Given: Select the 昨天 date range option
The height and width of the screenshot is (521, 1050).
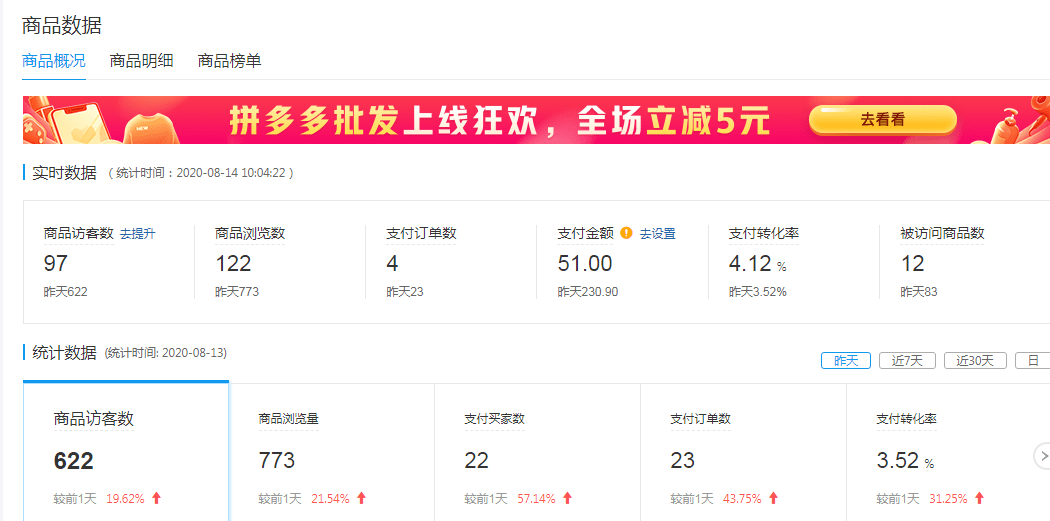Looking at the screenshot, I should pyautogui.click(x=845, y=361).
